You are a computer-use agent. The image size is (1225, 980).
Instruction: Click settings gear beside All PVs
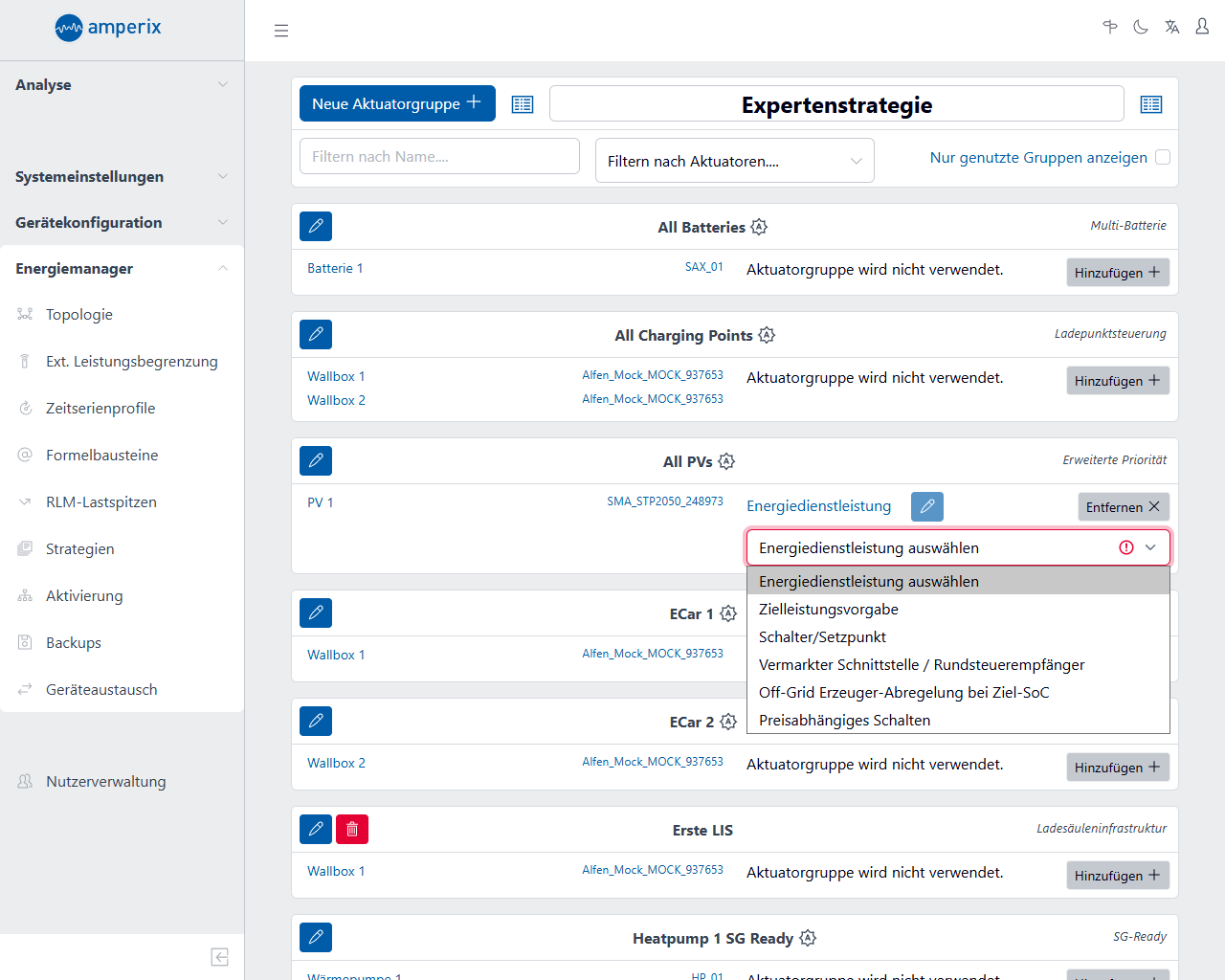coord(726,461)
